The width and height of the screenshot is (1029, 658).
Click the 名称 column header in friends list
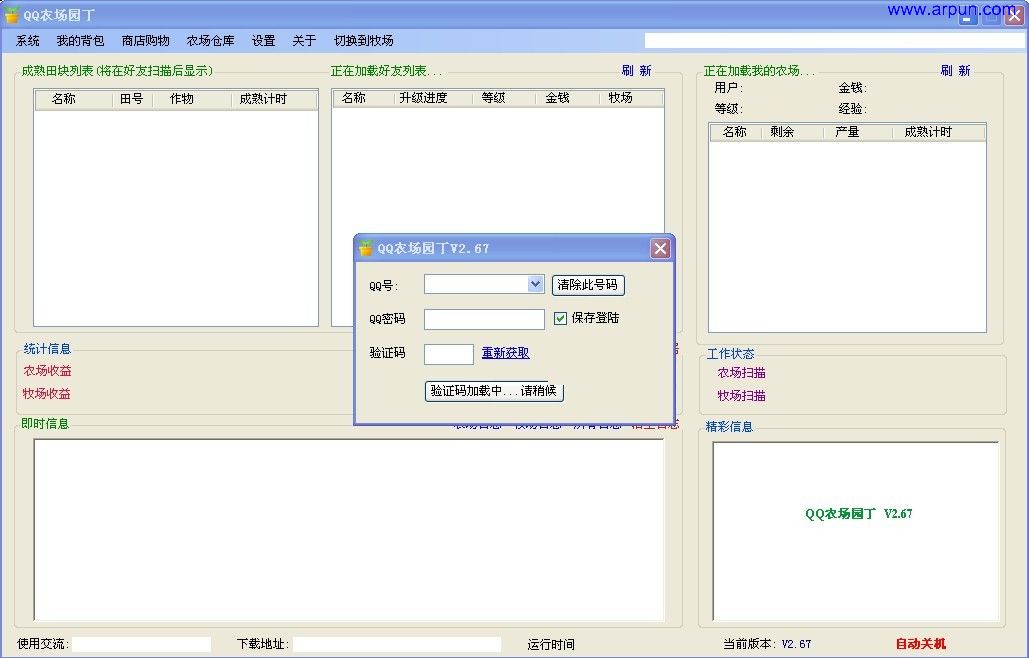tap(363, 98)
